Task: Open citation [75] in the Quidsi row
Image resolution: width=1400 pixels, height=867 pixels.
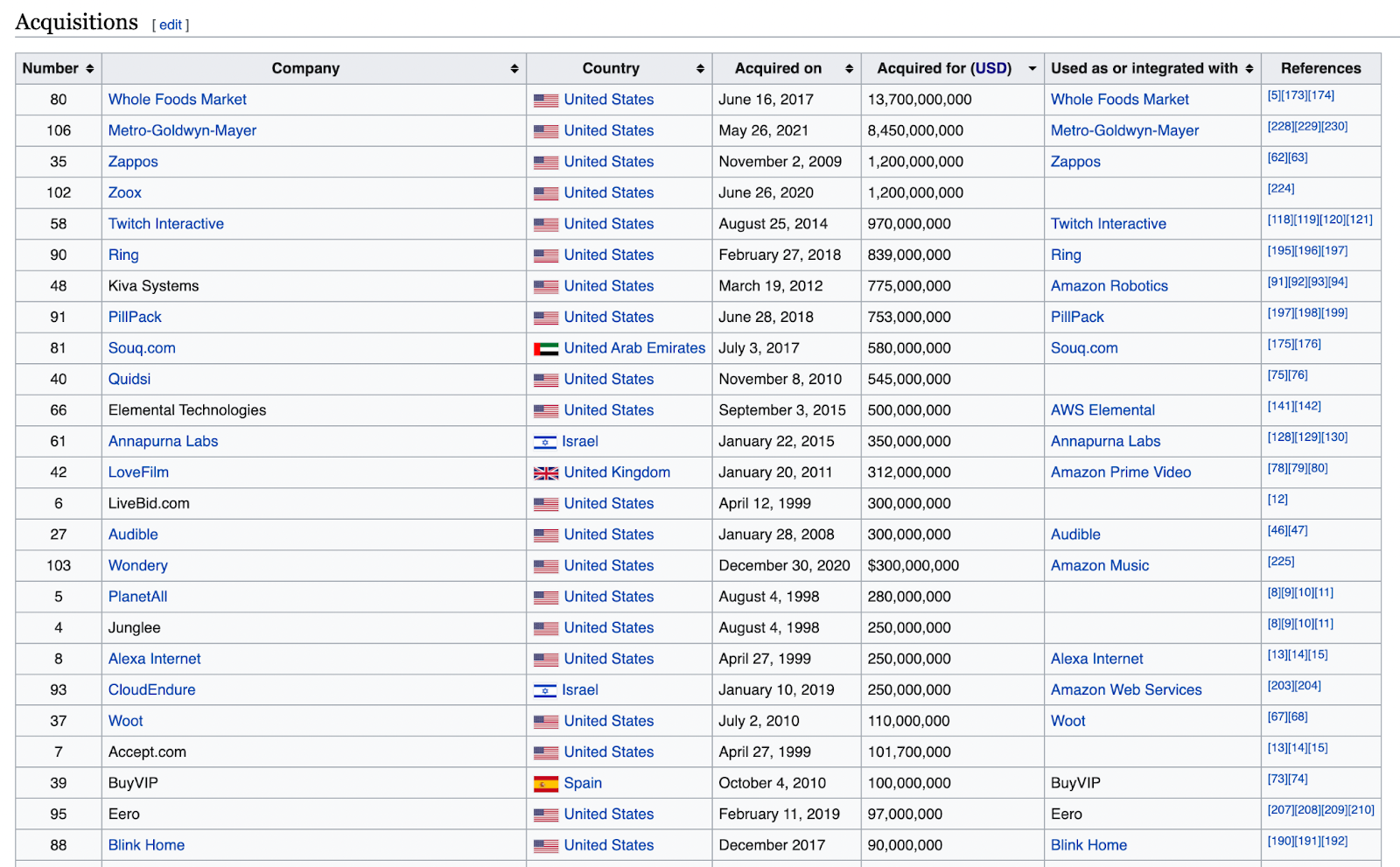Action: pos(1277,374)
